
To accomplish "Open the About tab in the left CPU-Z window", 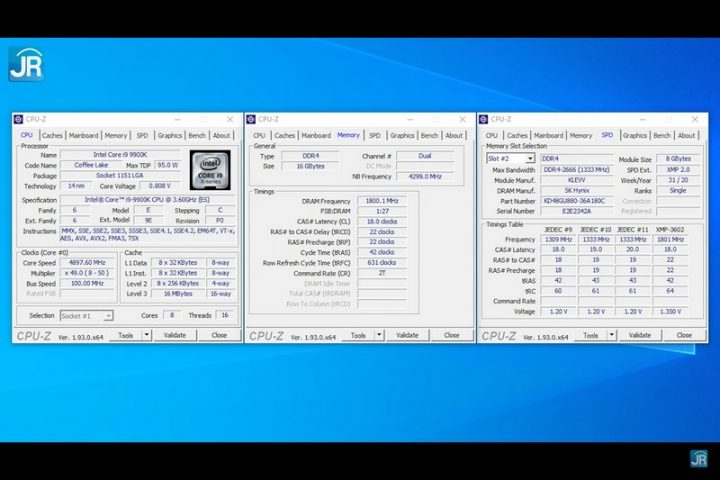I will tap(221, 136).
